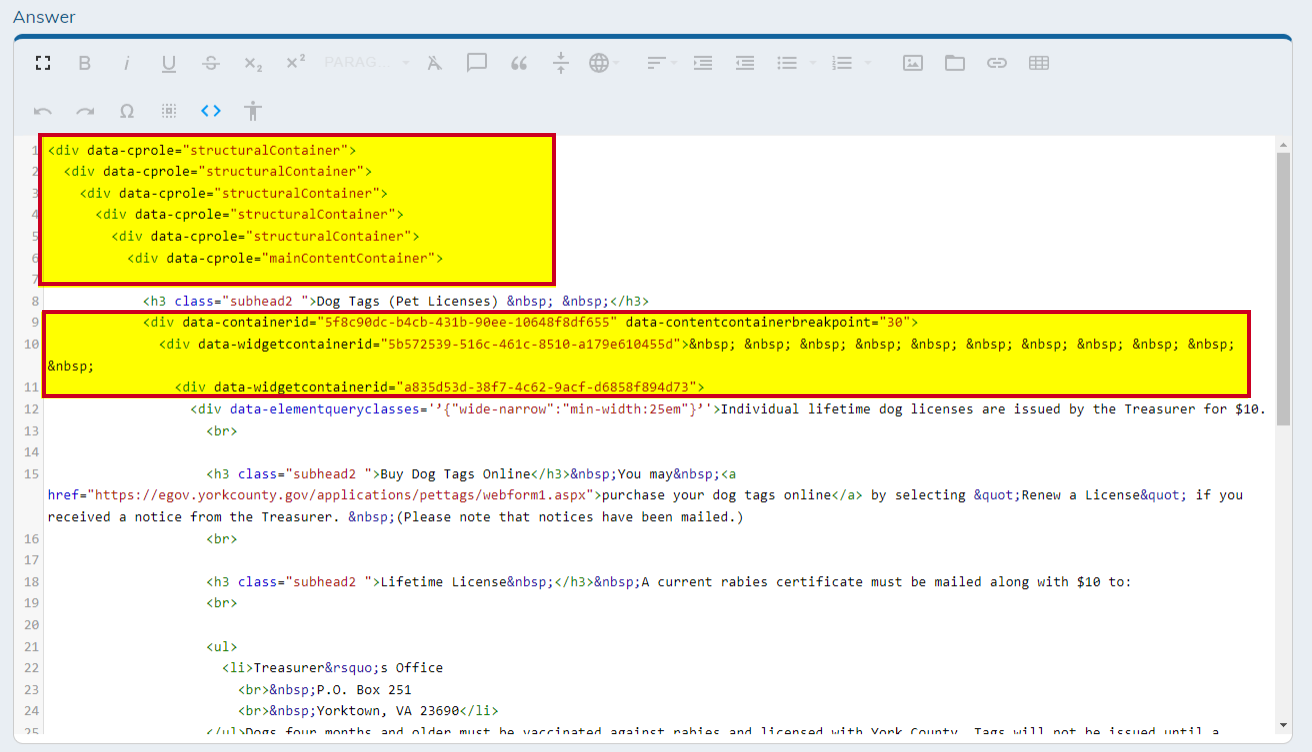Toggle fullscreen editor mode
Screen dimensions: 1312x752
pyautogui.click(x=42, y=63)
